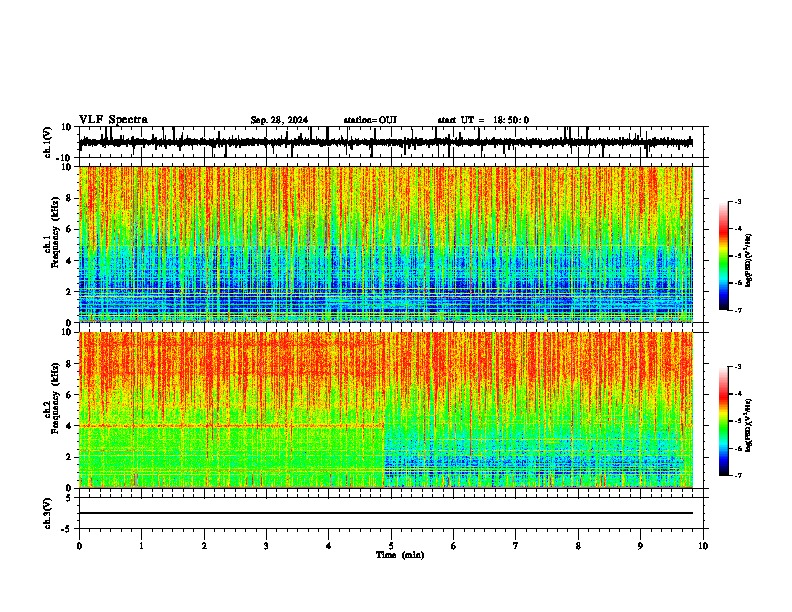
Task: Click the "10" tick on the time axis
Action: click(x=703, y=546)
